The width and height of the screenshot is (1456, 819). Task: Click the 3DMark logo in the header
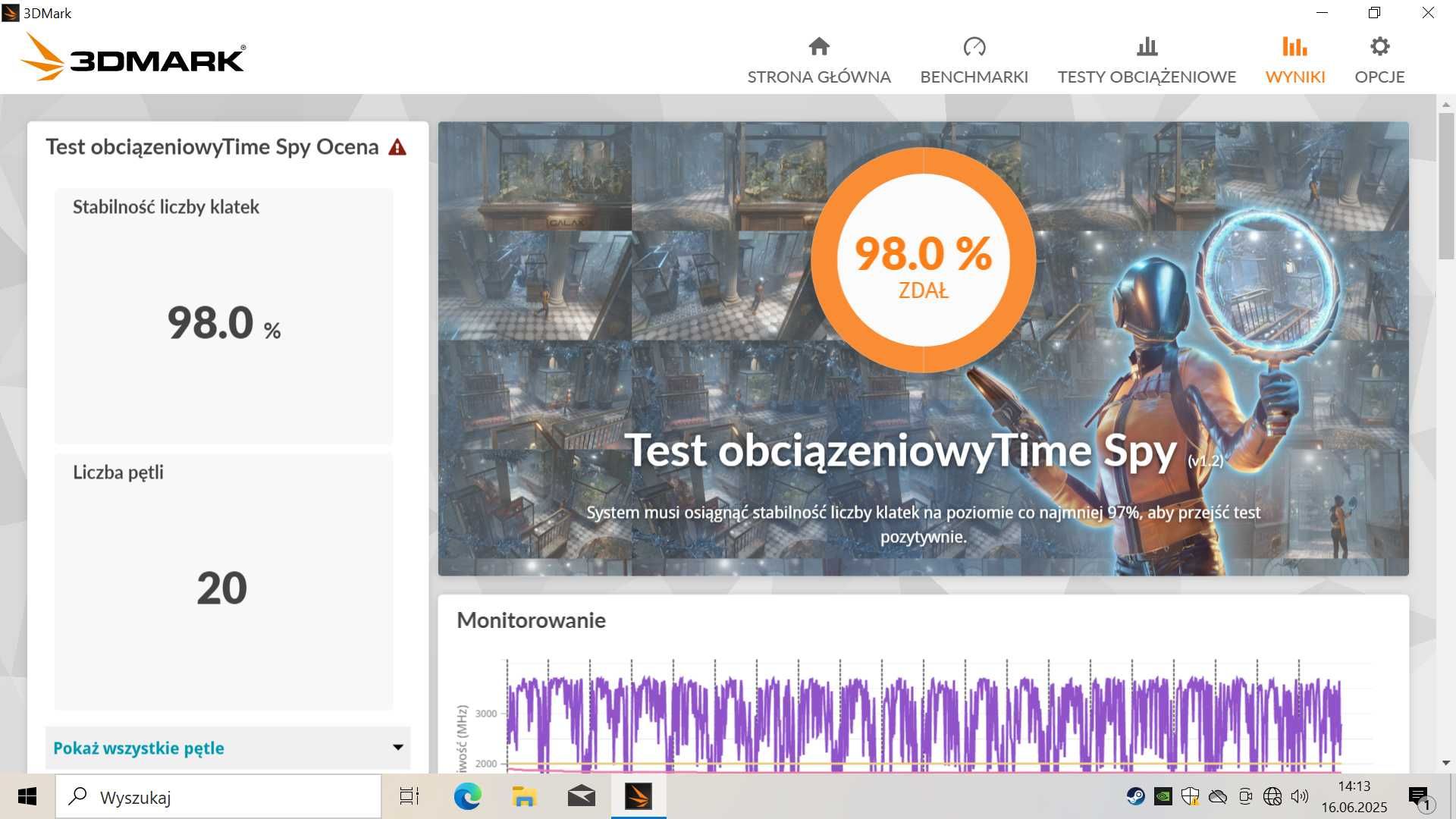(x=133, y=57)
